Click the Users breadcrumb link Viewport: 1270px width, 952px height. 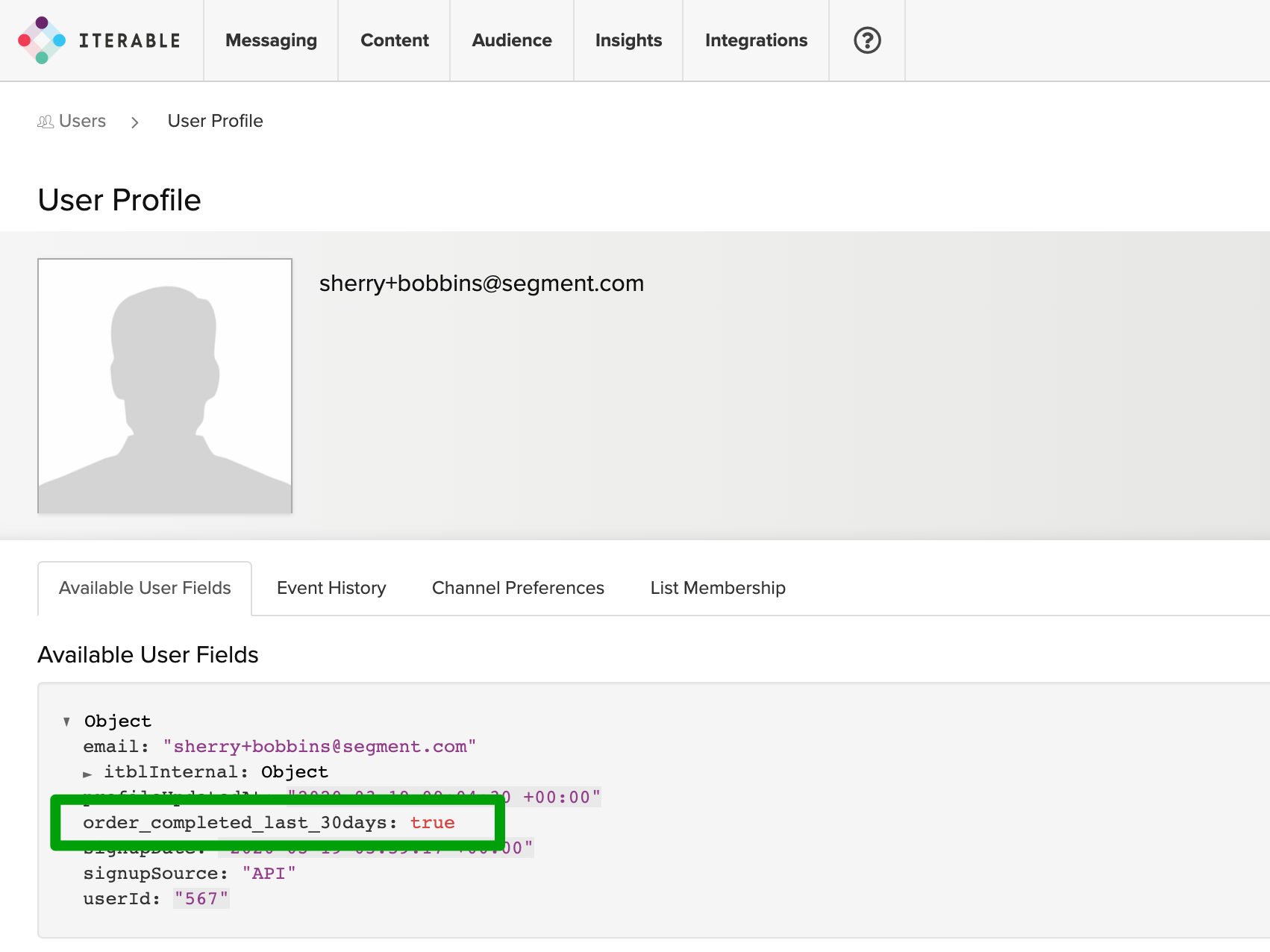(x=81, y=121)
